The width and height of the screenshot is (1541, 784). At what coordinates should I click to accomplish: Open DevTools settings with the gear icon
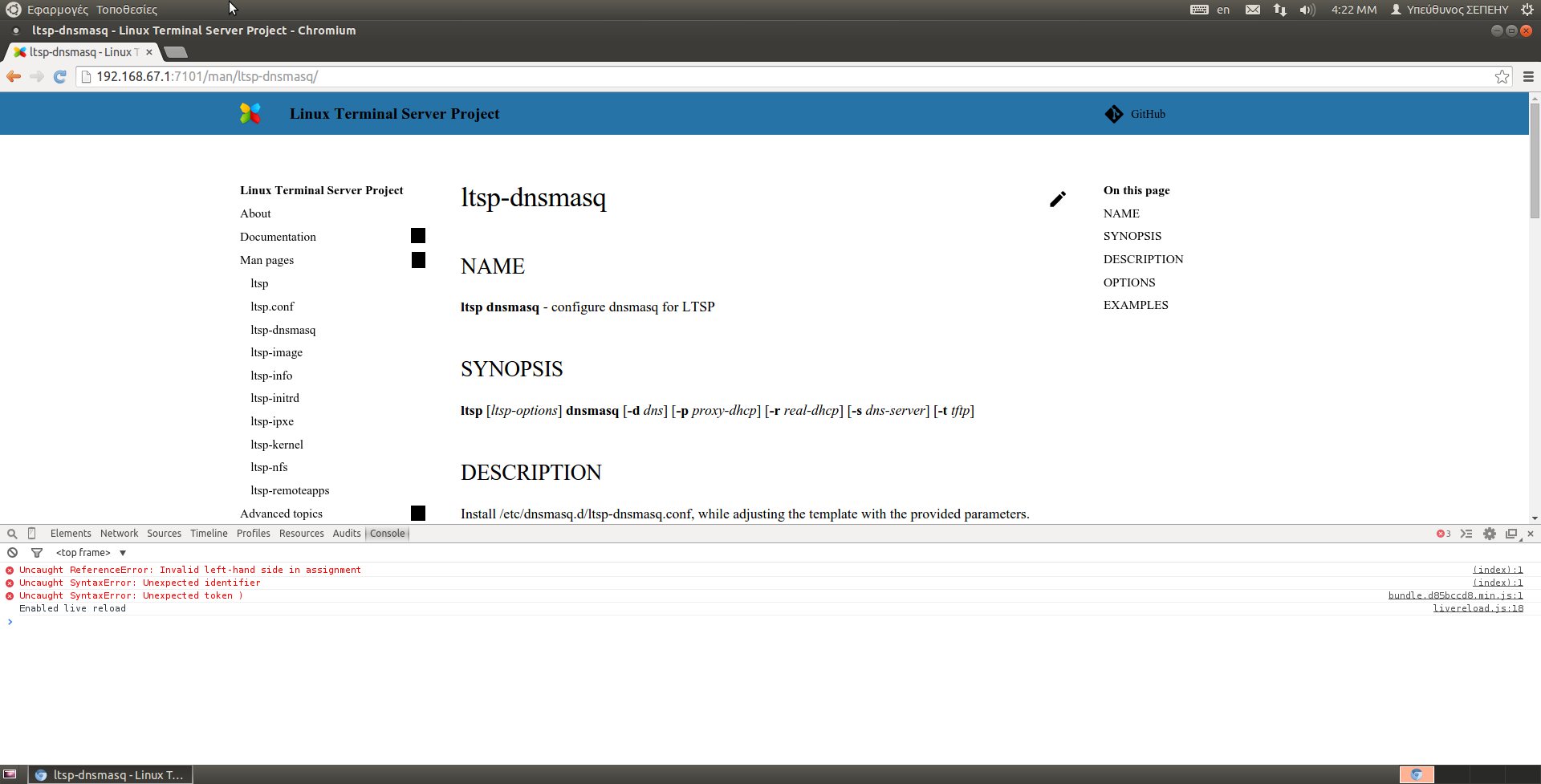click(x=1490, y=533)
